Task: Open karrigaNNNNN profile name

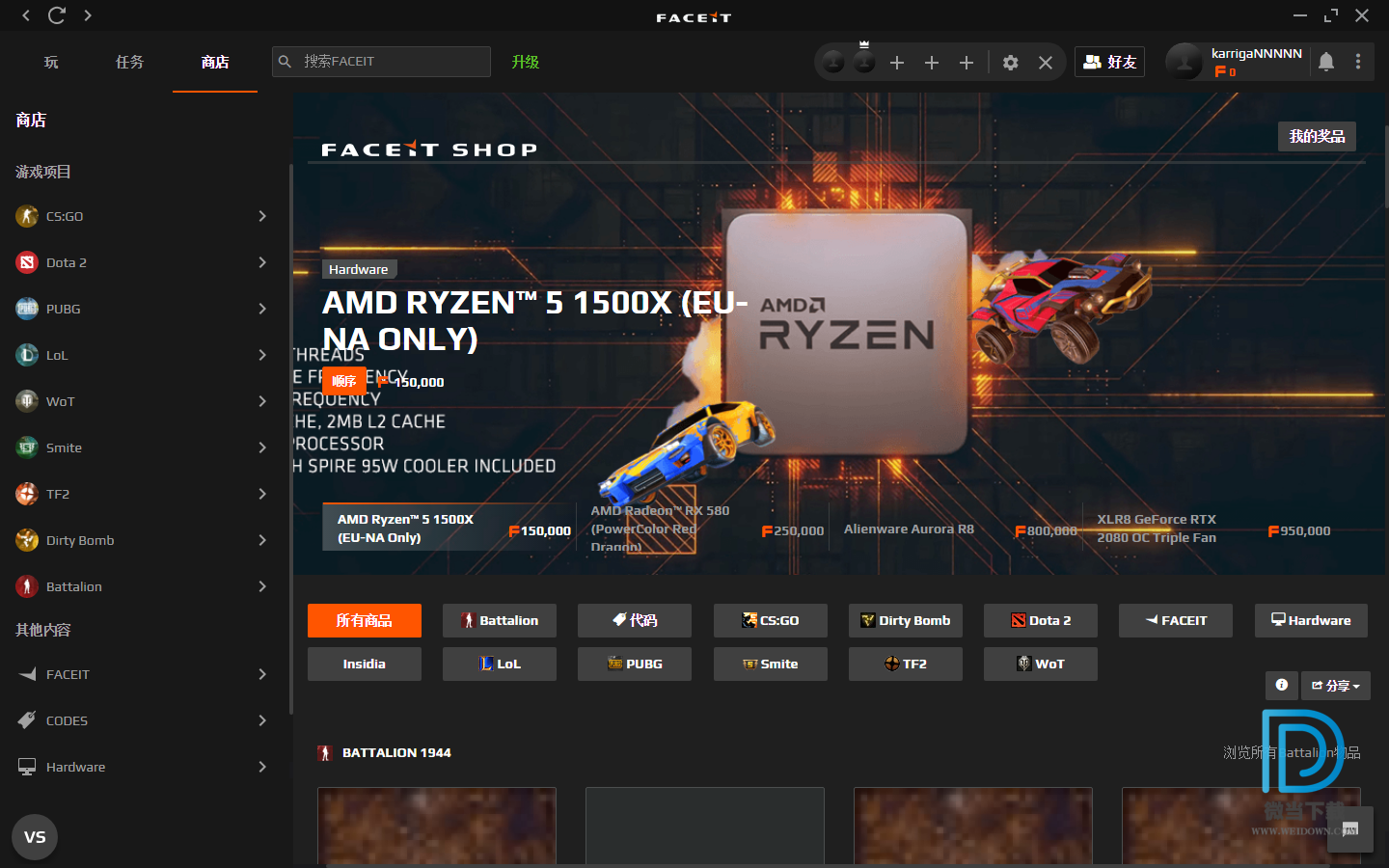Action: tap(1257, 53)
